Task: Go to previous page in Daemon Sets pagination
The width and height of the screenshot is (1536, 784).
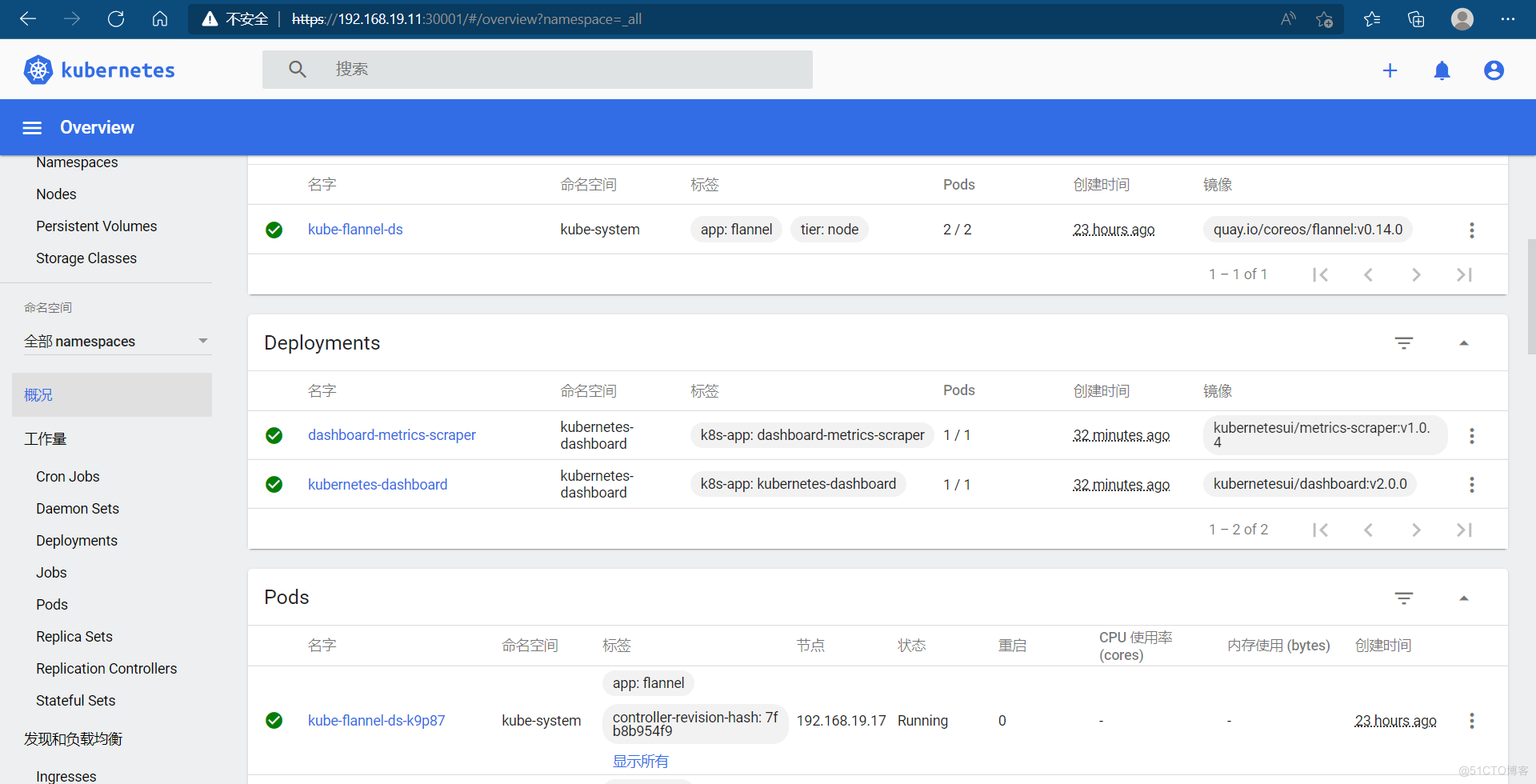Action: [1368, 274]
